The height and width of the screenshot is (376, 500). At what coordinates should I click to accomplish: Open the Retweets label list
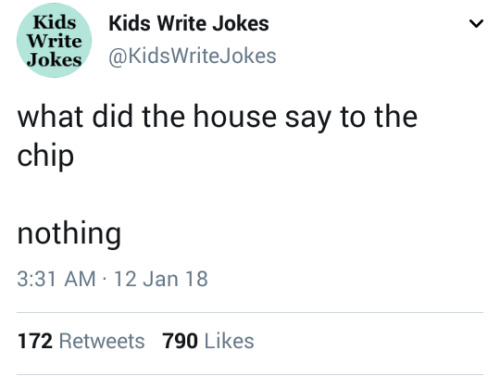pos(102,341)
